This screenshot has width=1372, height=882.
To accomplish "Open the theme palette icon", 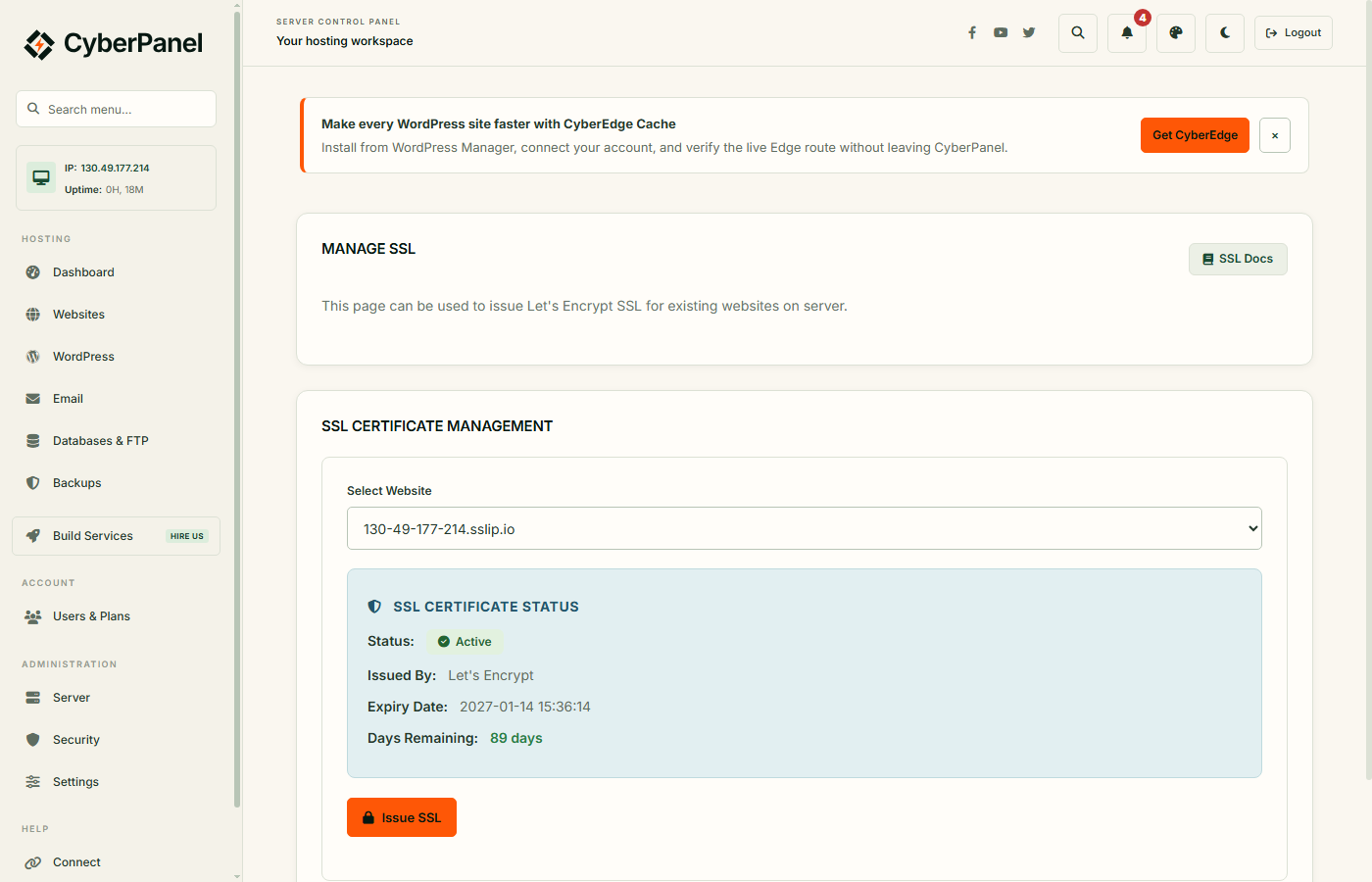I will (1176, 33).
